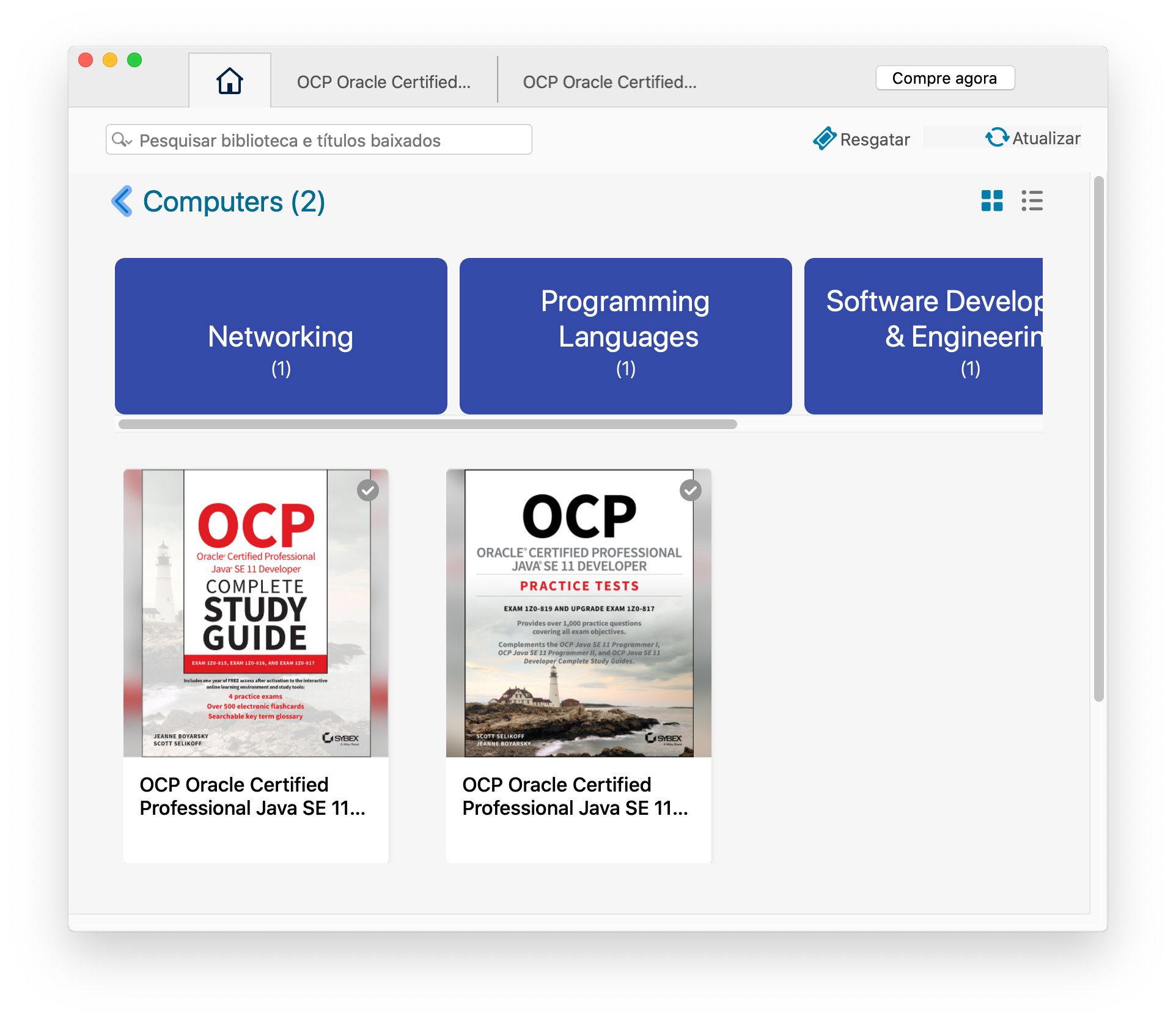This screenshot has height=1022, width=1176.
Task: Click the search magnifier dropdown icon
Action: point(122,140)
